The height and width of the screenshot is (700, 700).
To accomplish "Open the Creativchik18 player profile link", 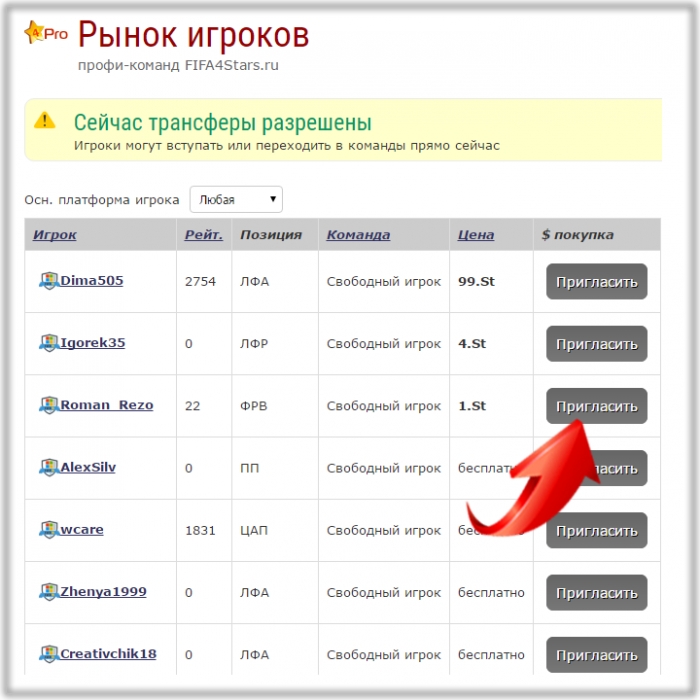I will tap(108, 654).
